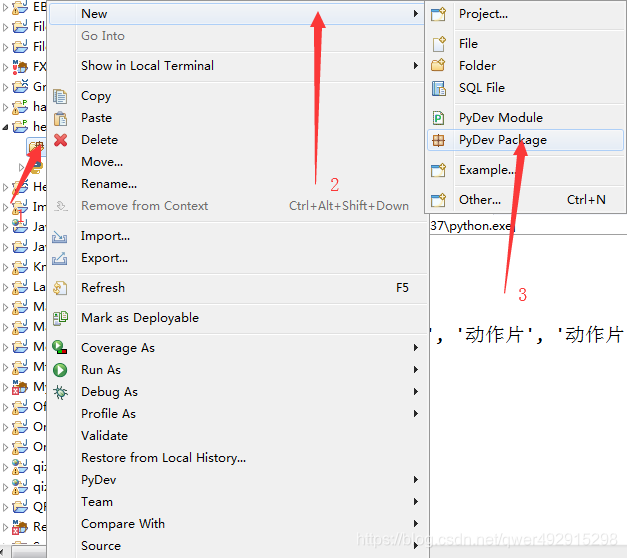
Task: Open the New submenu
Action: (237, 14)
